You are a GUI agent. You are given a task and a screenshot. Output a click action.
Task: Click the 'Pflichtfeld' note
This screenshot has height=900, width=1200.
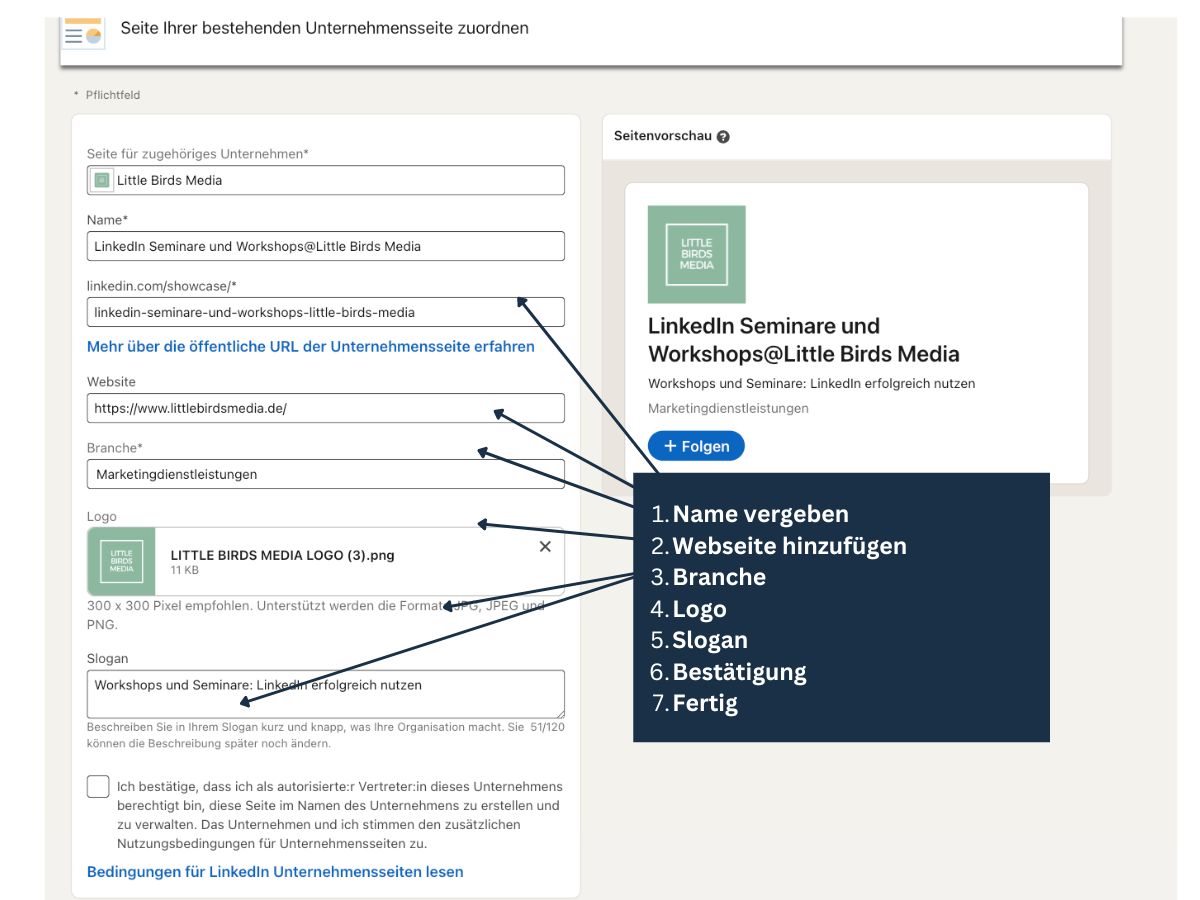[x=113, y=95]
